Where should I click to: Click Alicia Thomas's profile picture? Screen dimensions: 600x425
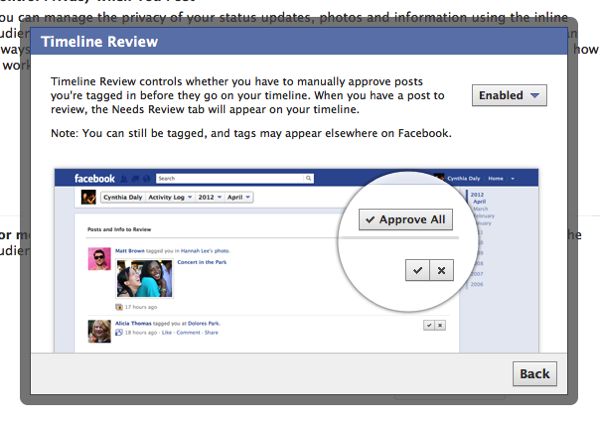point(99,331)
